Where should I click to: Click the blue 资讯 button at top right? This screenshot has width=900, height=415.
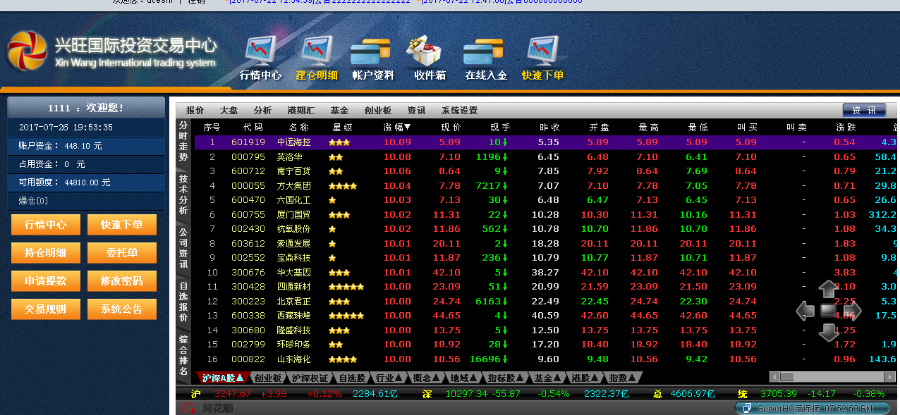pyautogui.click(x=864, y=110)
